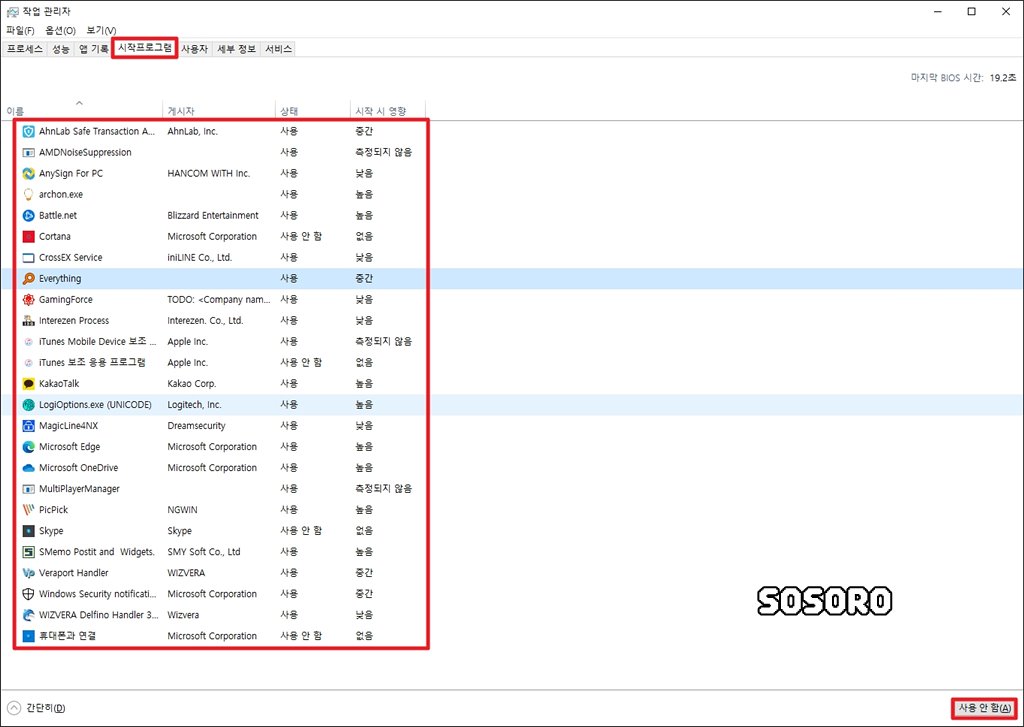Viewport: 1024px width, 727px height.
Task: Select the 시작프로그램 tab
Action: click(144, 48)
